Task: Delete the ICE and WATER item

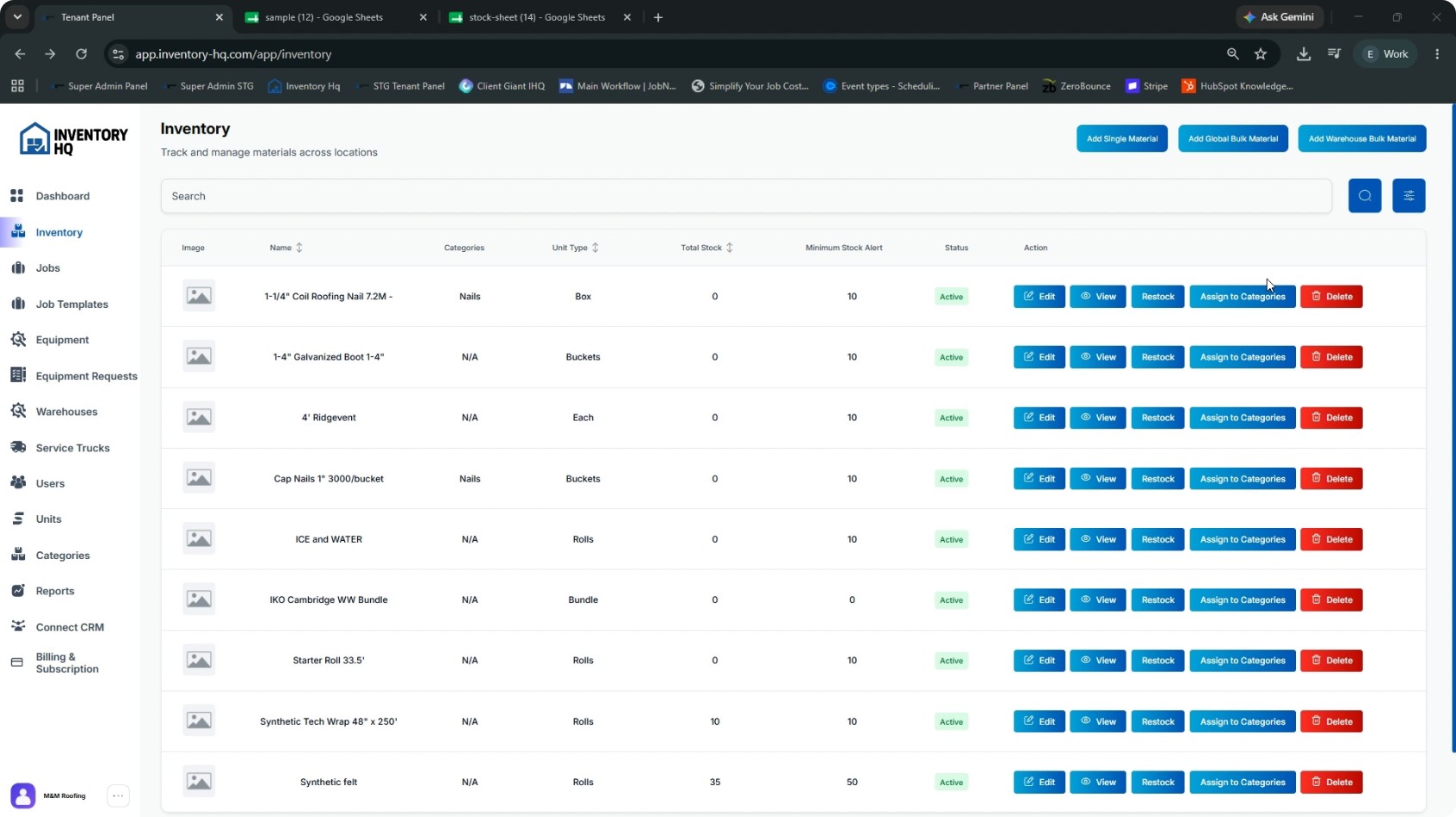Action: [x=1331, y=539]
